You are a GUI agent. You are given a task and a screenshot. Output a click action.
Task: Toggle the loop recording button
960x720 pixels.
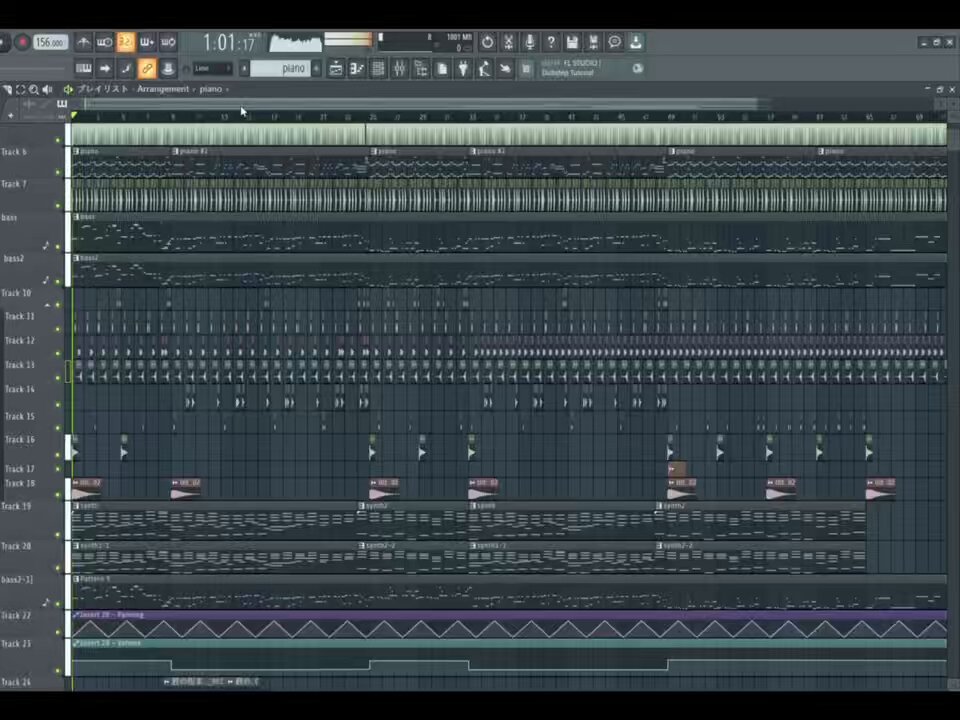click(x=168, y=42)
